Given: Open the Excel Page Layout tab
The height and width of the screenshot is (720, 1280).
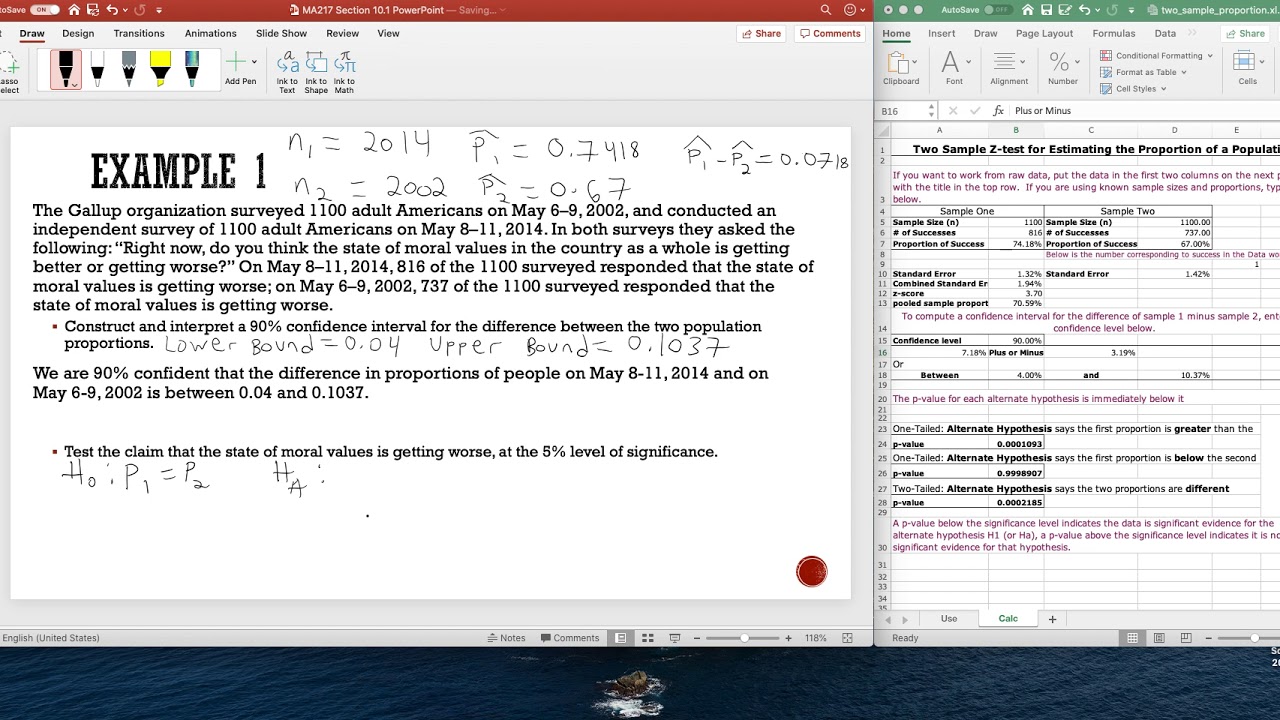Looking at the screenshot, I should (1044, 33).
